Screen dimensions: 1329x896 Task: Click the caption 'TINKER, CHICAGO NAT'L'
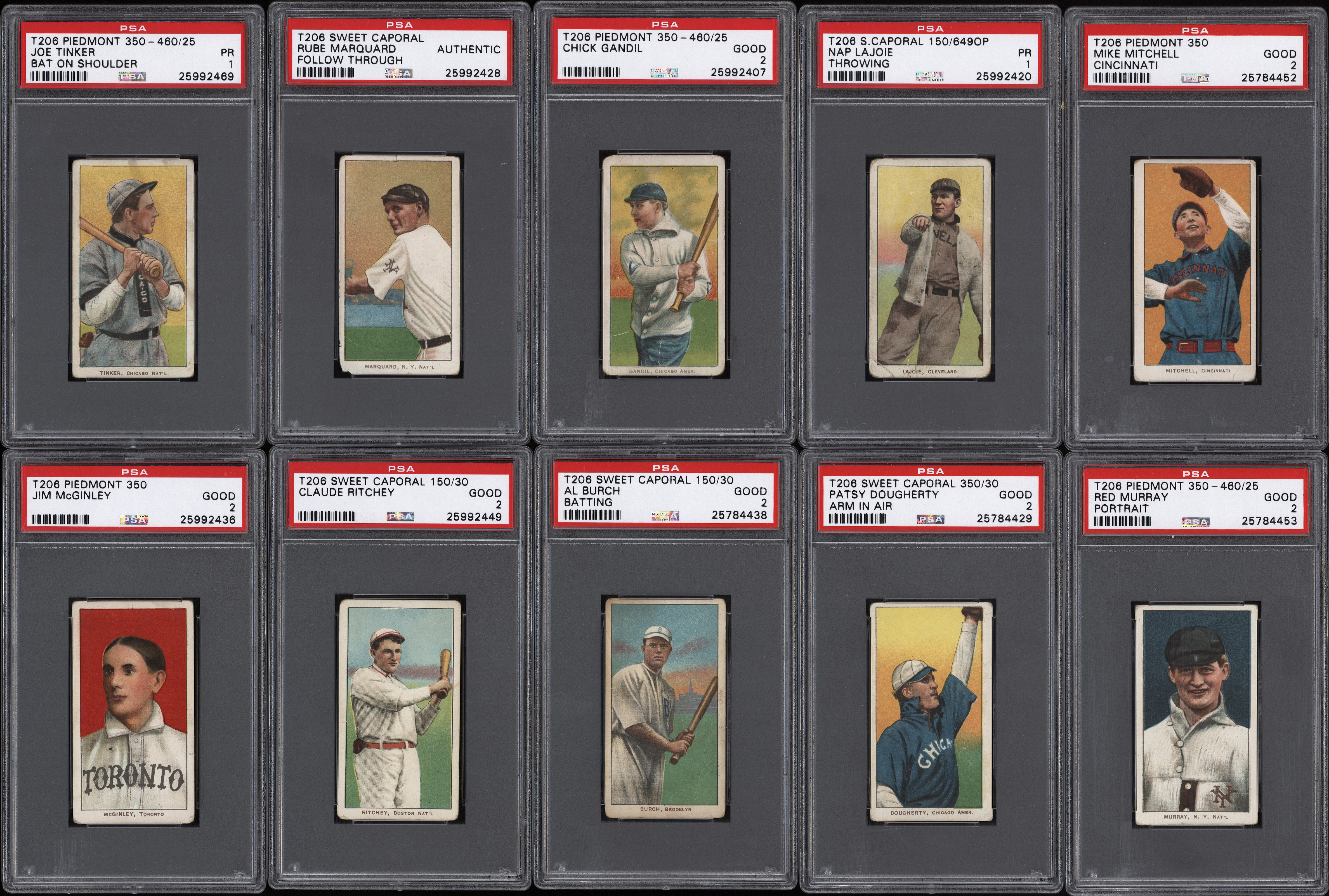(x=133, y=373)
